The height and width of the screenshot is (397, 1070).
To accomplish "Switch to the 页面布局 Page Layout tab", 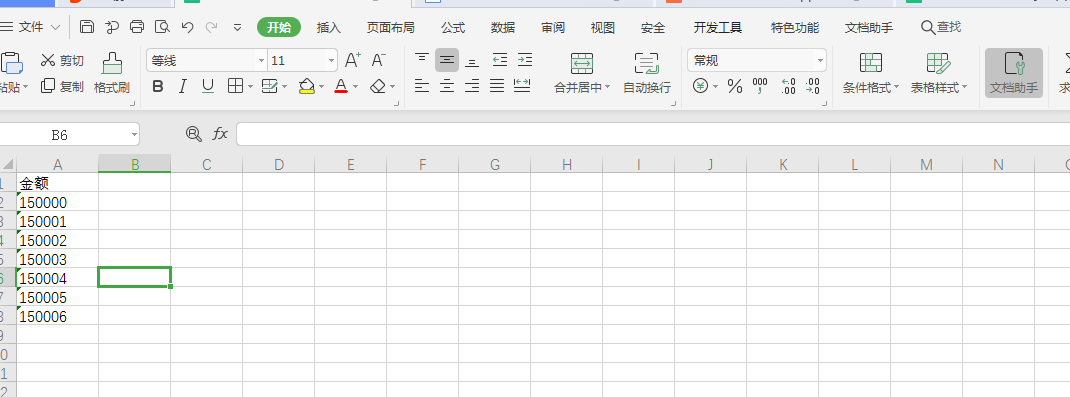I will point(390,27).
